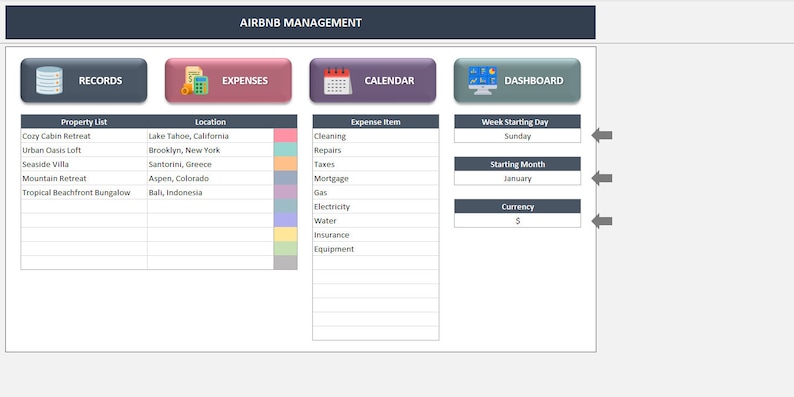Click the monitor chart icon on Dashboard

tap(483, 81)
